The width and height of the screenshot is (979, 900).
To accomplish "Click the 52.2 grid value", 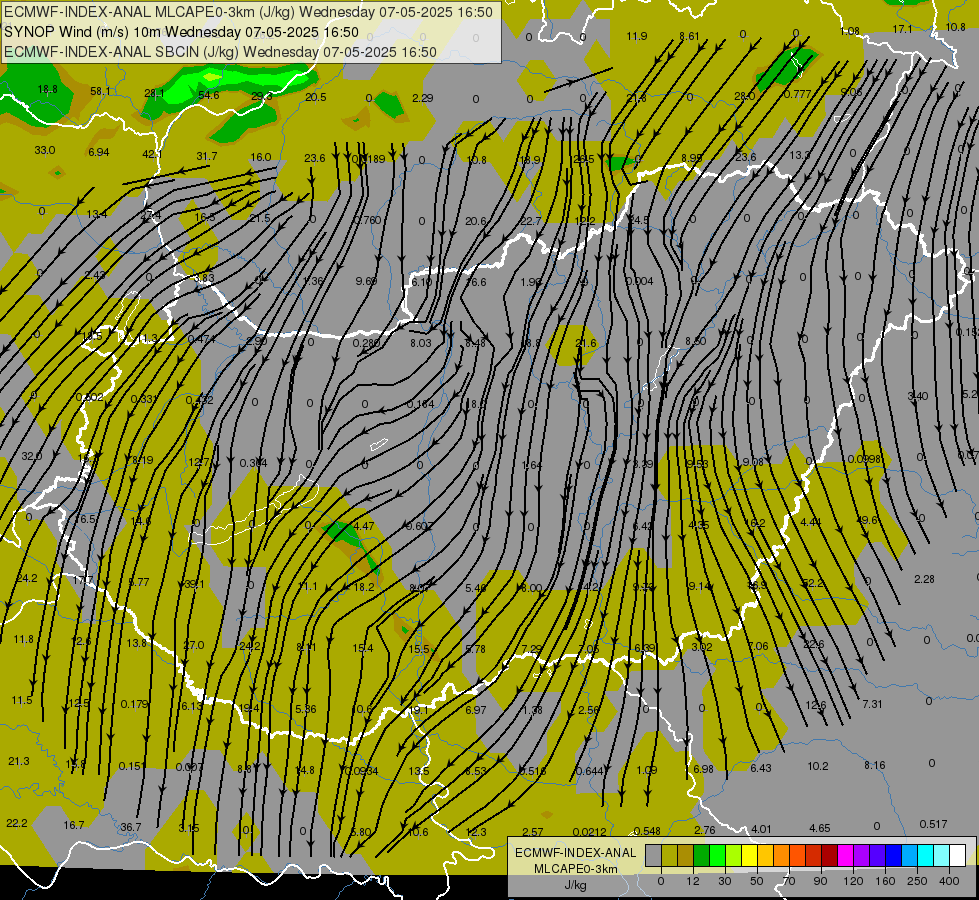I will 813,583.
